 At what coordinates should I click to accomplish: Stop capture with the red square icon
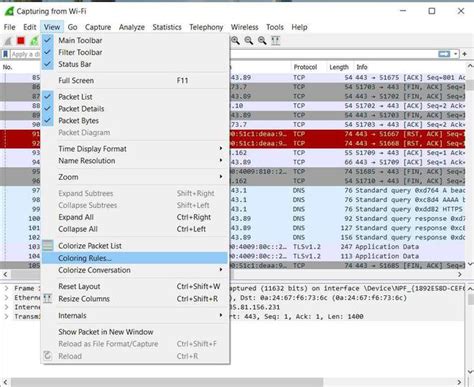(x=21, y=41)
